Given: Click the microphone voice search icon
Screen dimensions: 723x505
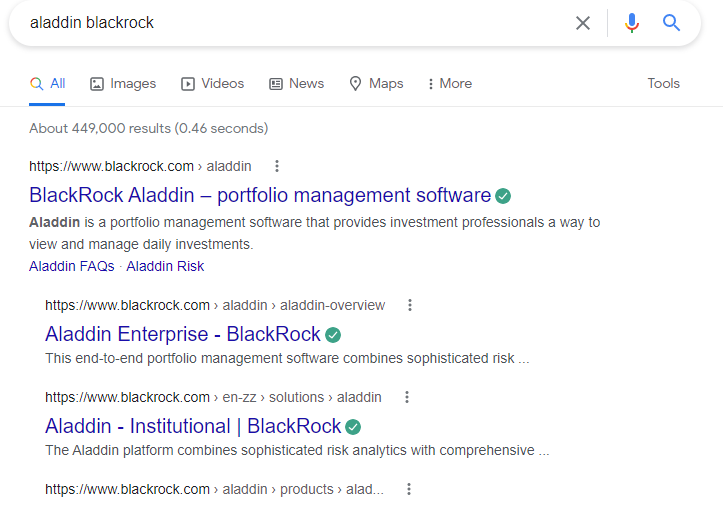Looking at the screenshot, I should tap(632, 23).
